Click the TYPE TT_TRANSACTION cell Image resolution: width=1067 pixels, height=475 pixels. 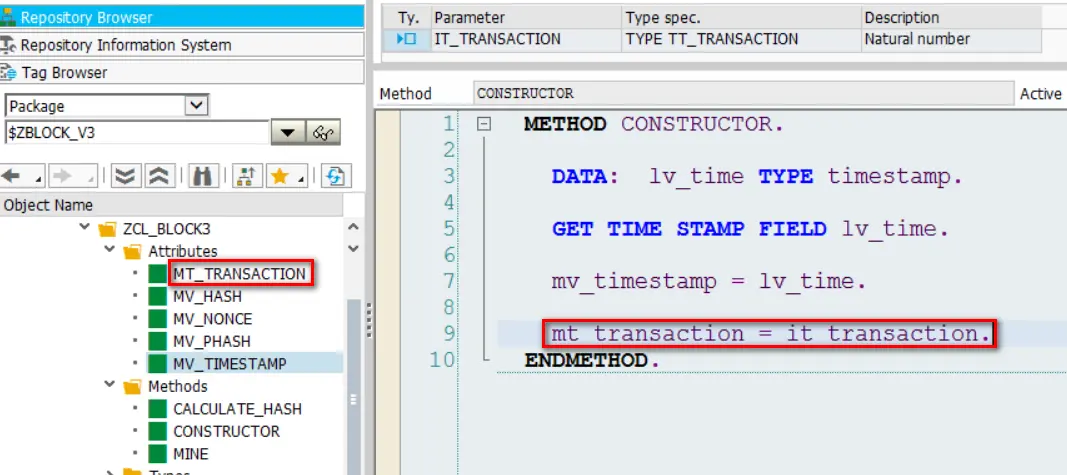click(x=741, y=39)
